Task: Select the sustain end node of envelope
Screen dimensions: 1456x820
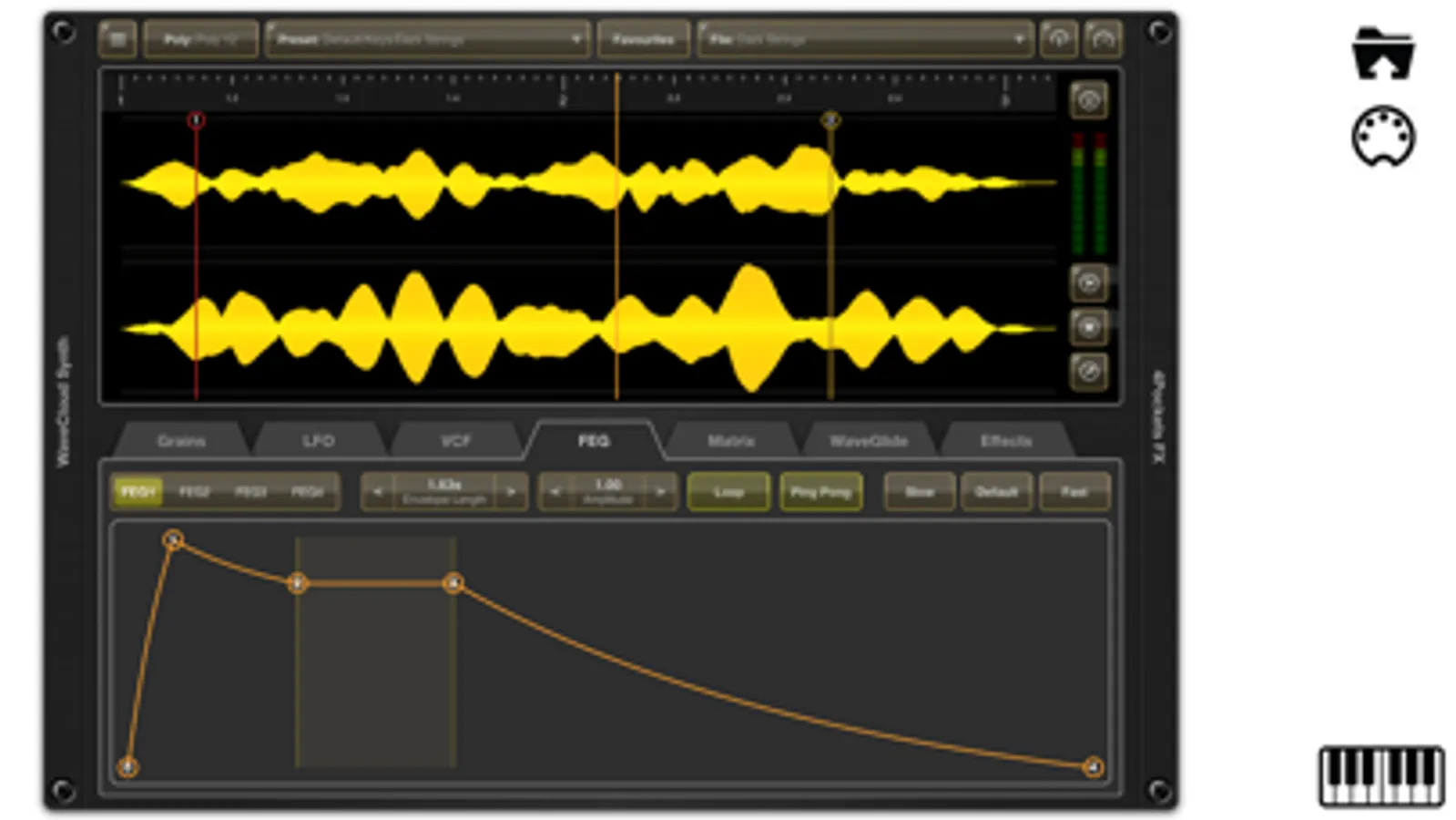Action: [x=453, y=583]
